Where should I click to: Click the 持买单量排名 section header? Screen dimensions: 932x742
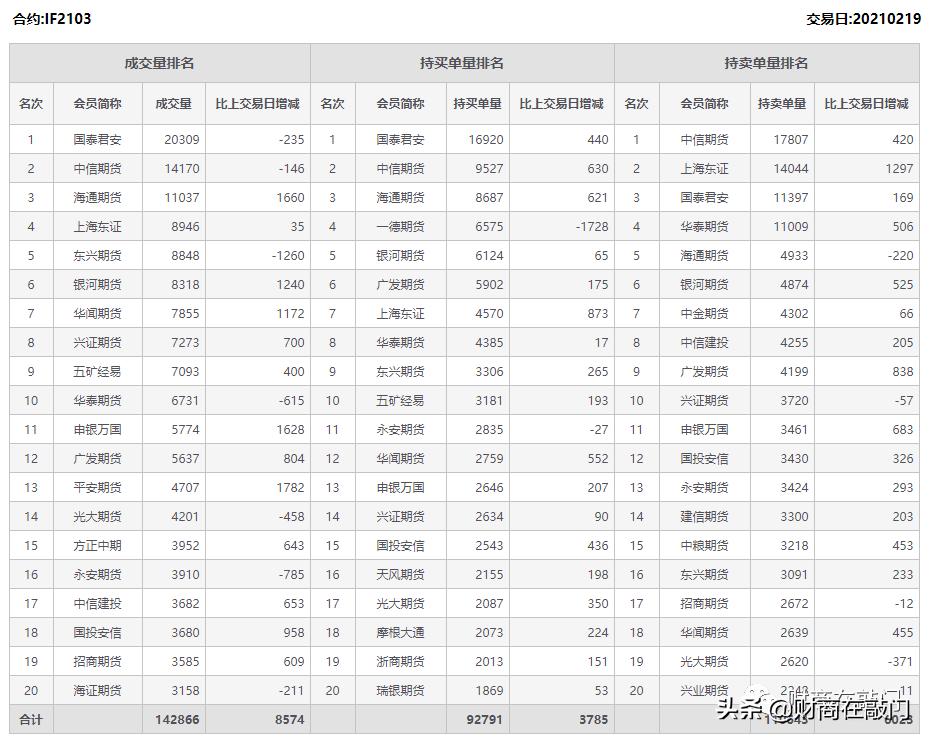(x=462, y=62)
